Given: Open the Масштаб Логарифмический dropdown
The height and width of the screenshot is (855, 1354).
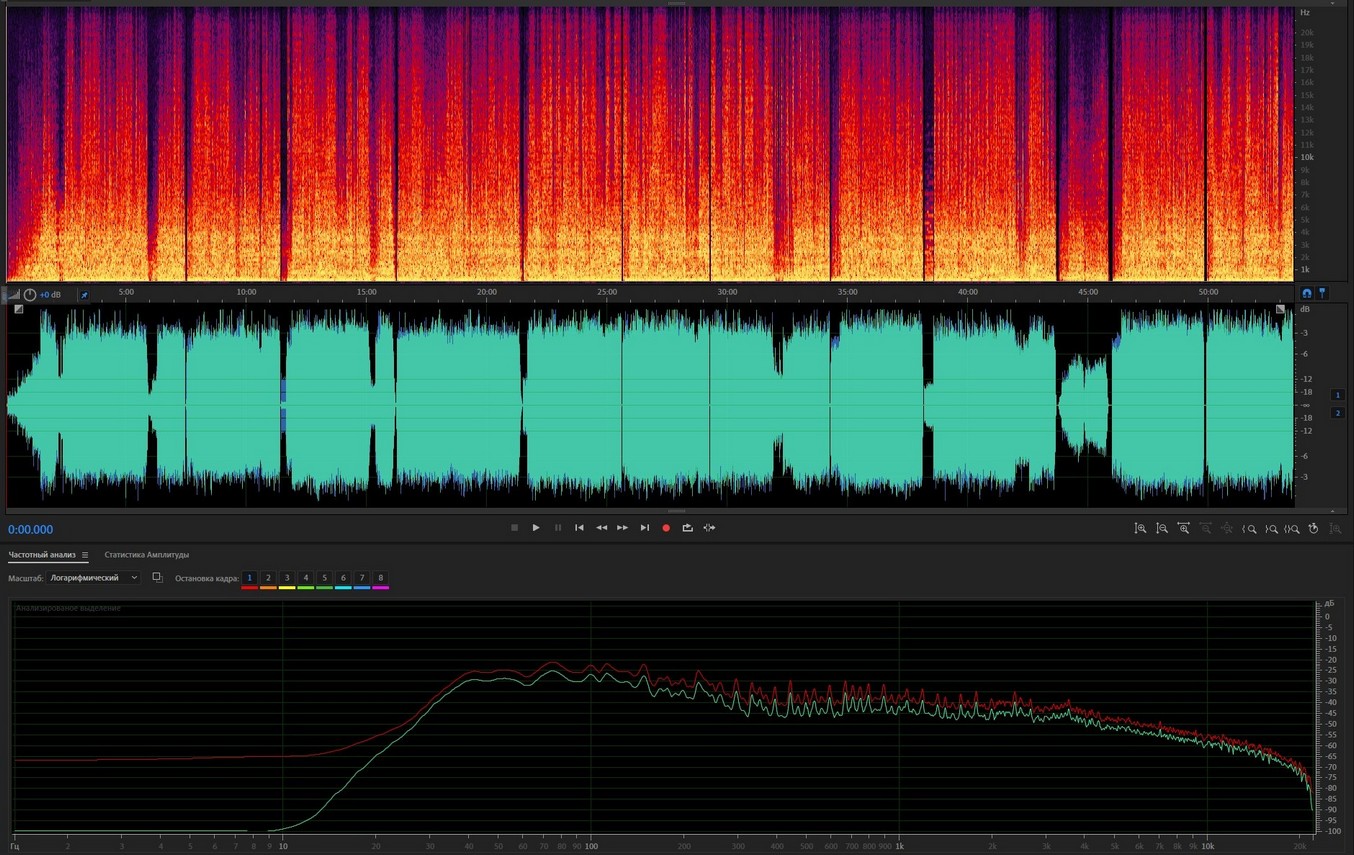Looking at the screenshot, I should tap(95, 578).
